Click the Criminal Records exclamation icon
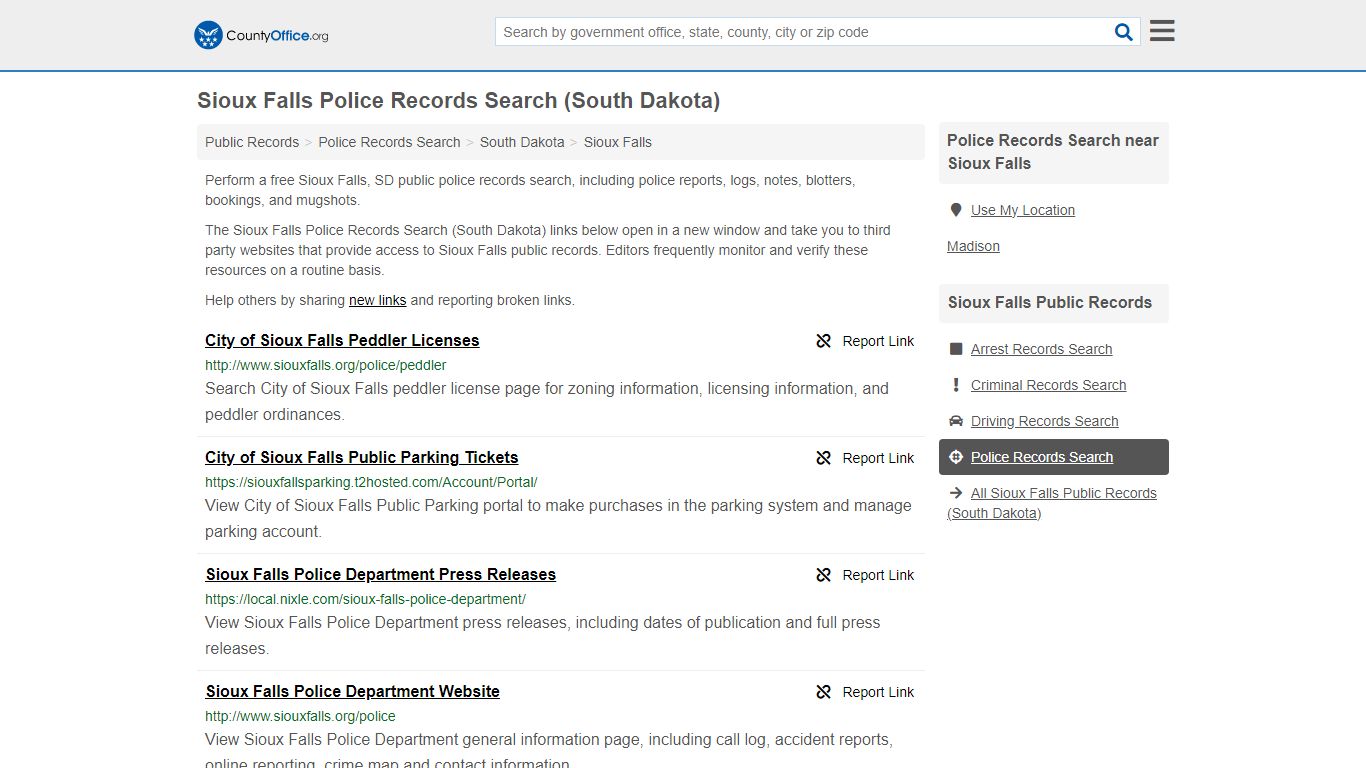1366x768 pixels. 956,385
